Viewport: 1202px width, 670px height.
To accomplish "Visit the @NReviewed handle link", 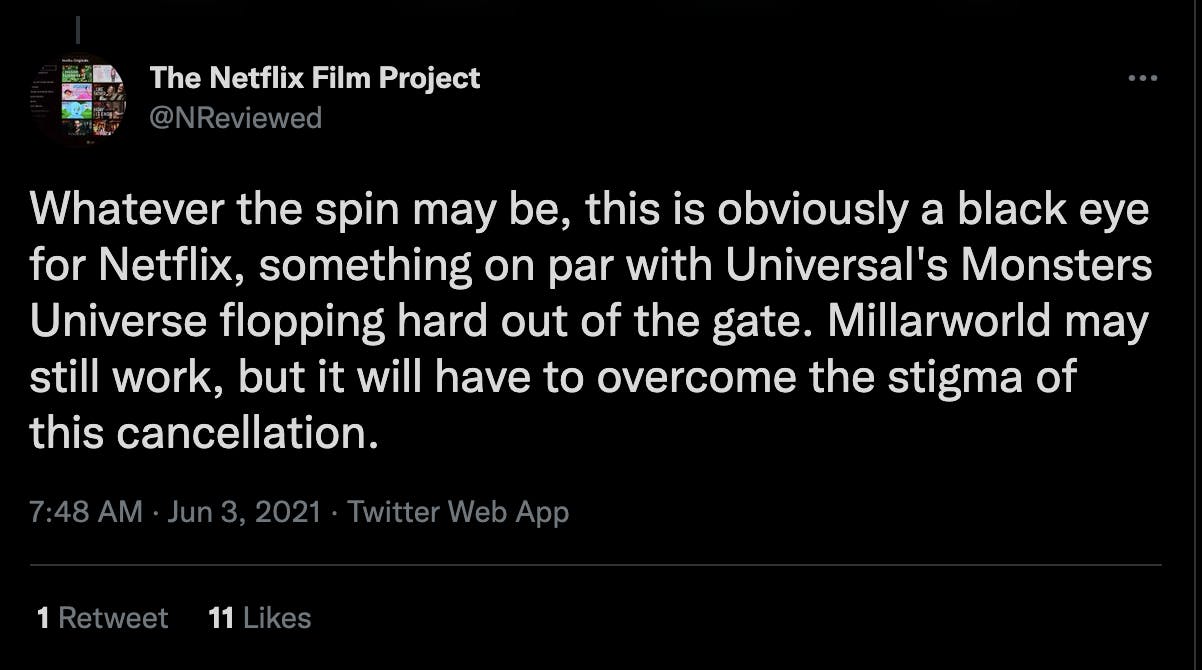I will tap(235, 118).
